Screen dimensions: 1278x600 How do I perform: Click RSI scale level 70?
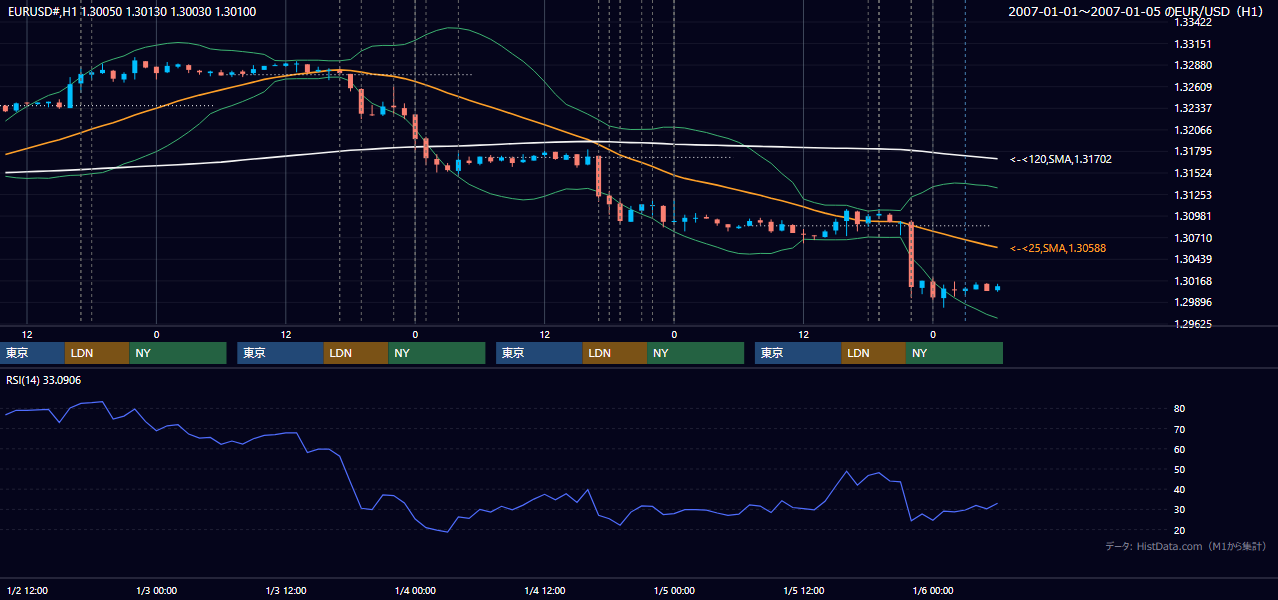[1179, 429]
